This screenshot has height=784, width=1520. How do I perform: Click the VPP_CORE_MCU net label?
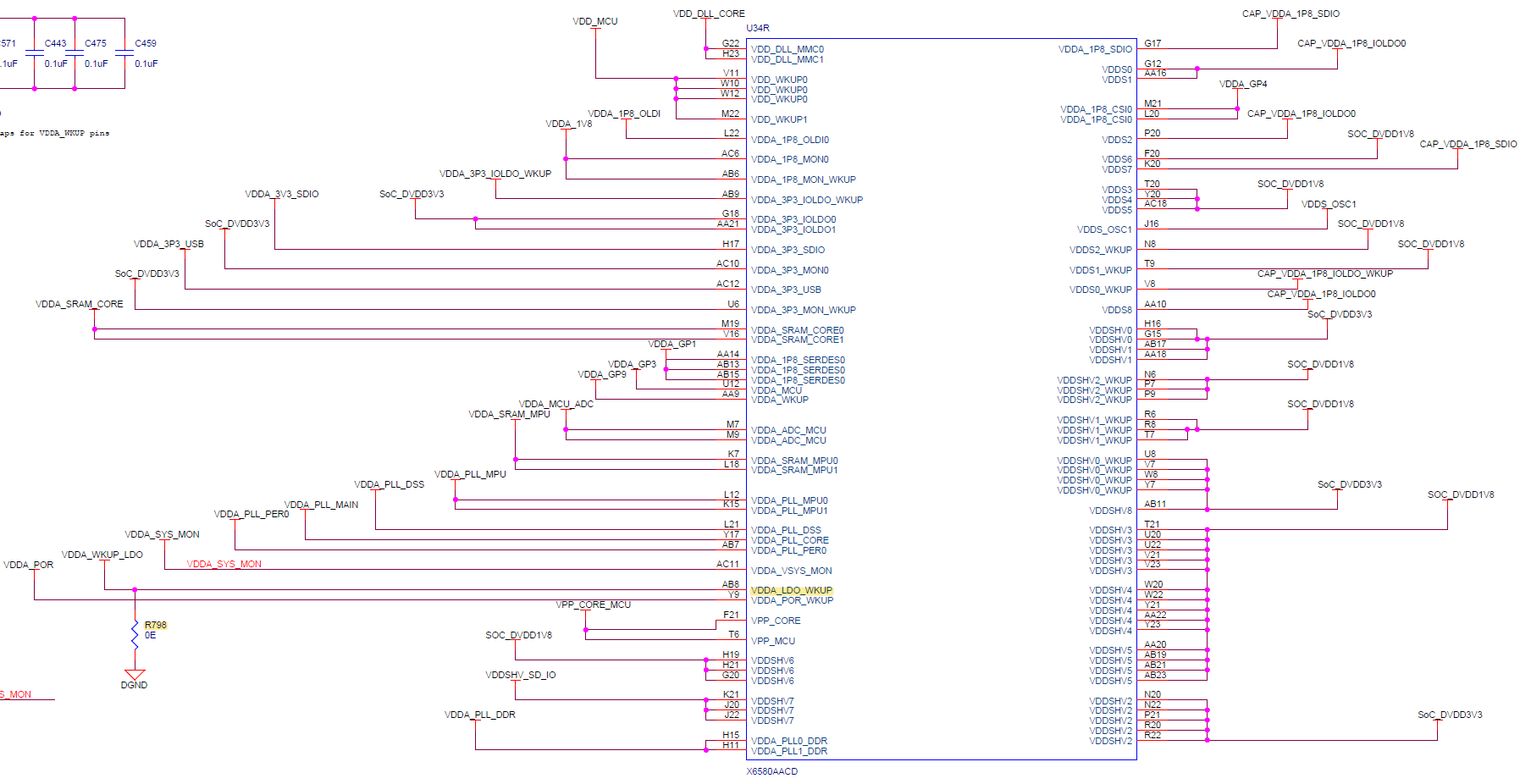(x=594, y=605)
